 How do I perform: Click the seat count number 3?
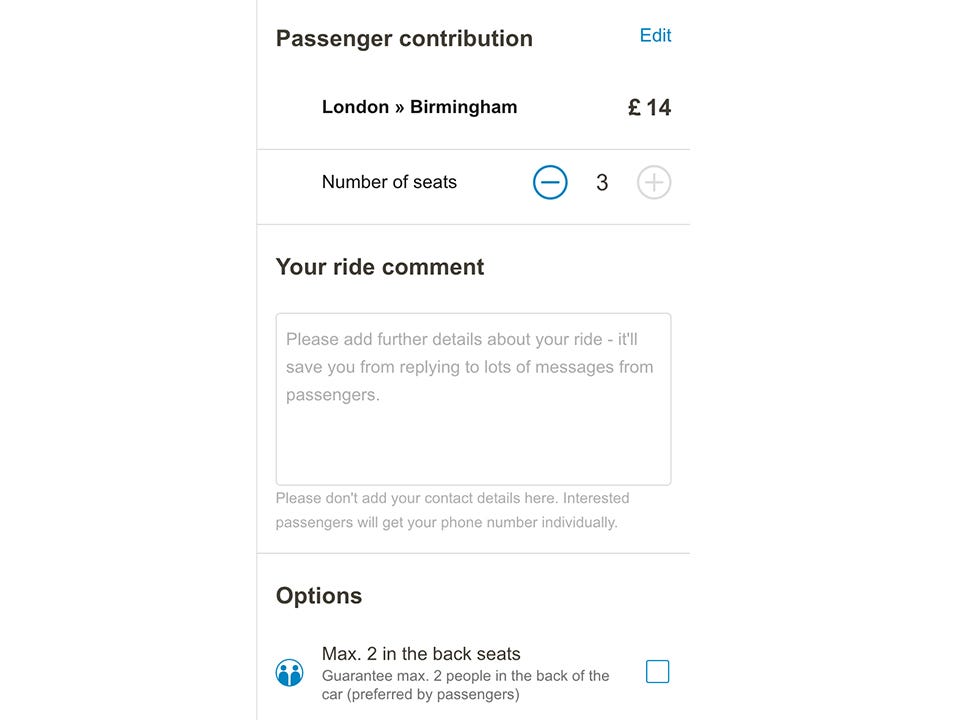tap(602, 183)
